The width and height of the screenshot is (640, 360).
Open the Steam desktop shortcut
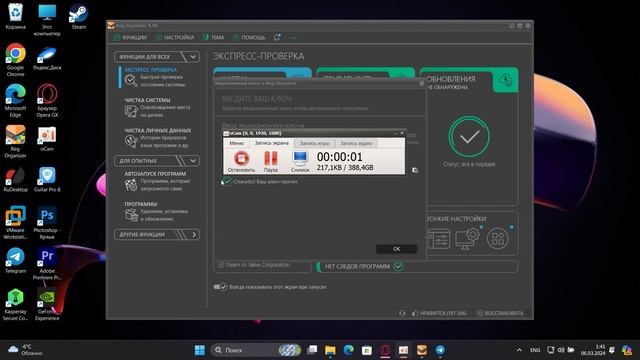coord(78,16)
